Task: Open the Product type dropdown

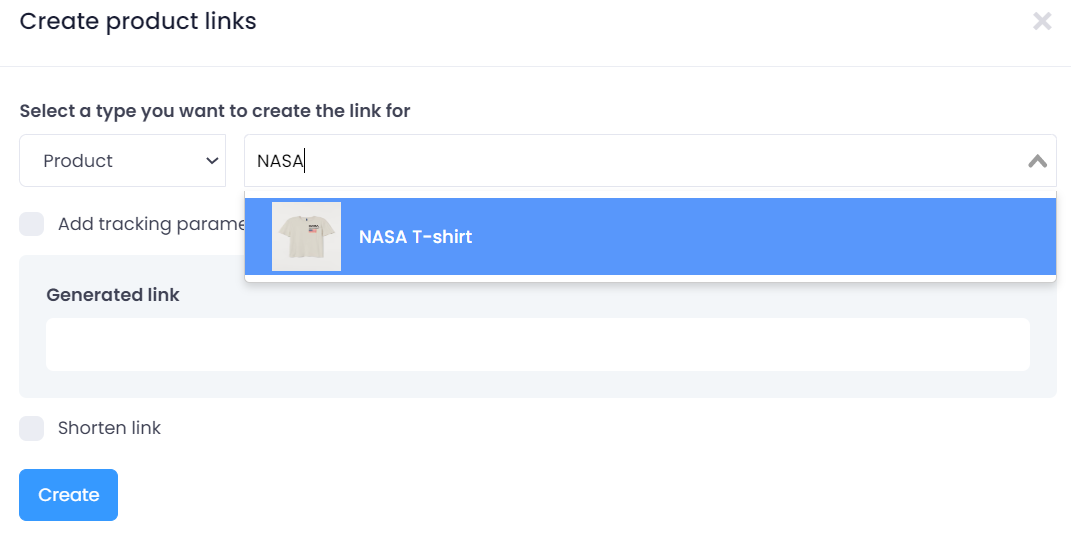Action: [122, 161]
